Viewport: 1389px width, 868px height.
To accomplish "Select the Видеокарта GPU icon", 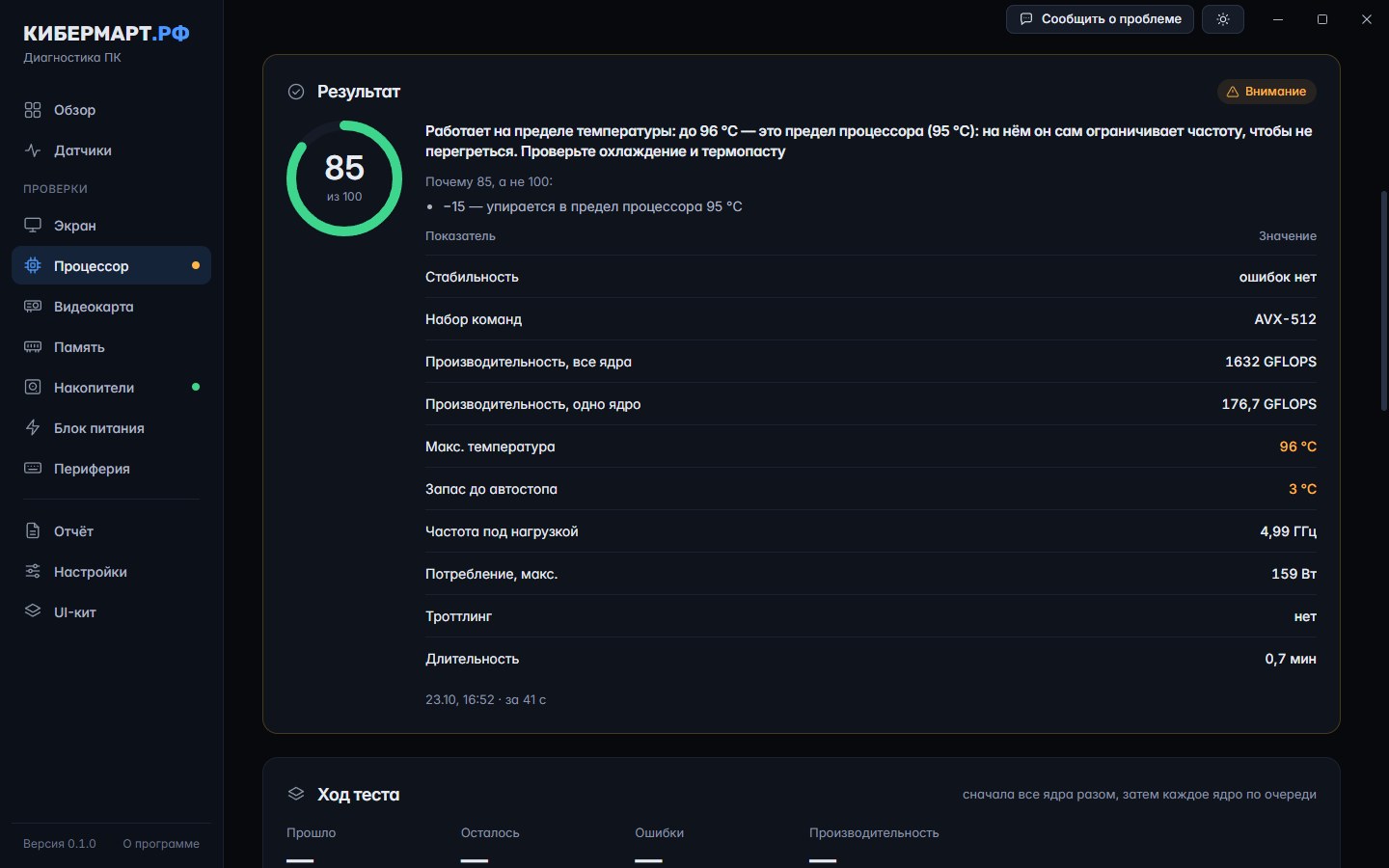I will [x=33, y=307].
